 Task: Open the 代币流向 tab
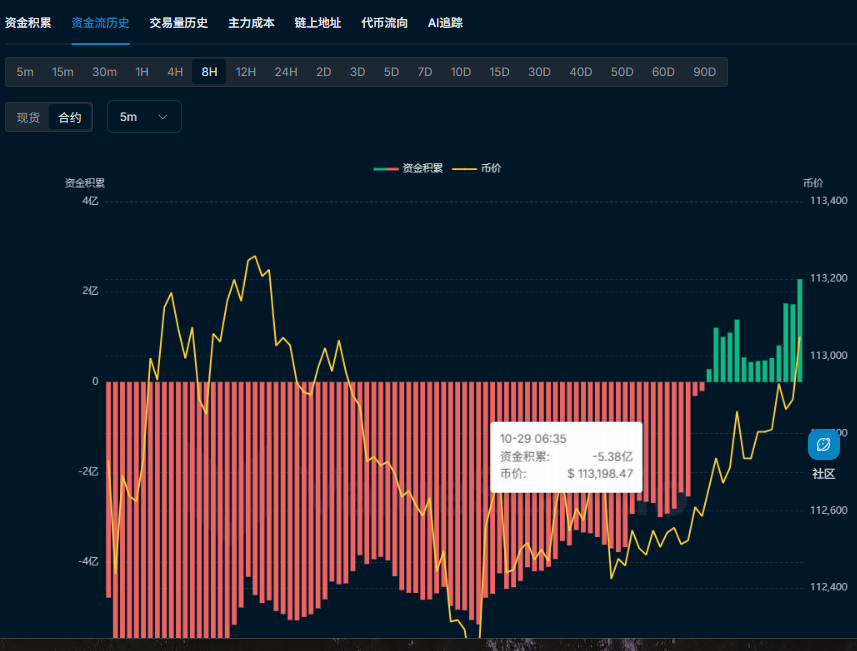pyautogui.click(x=384, y=22)
